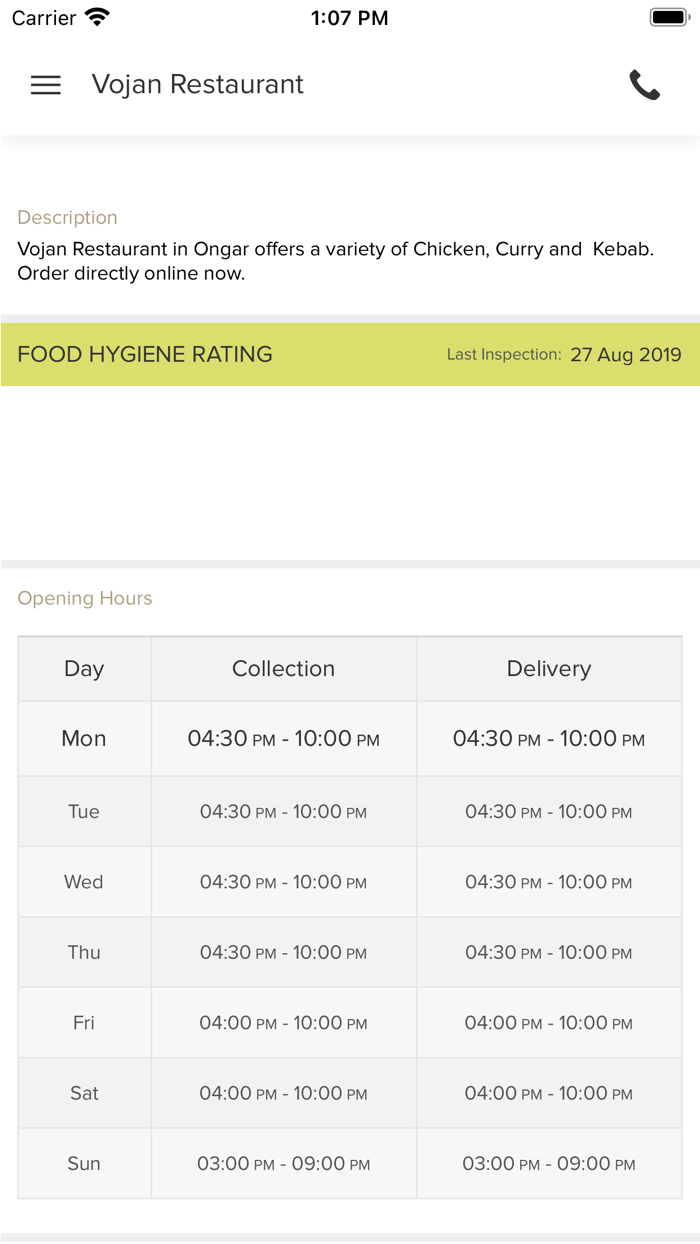Image resolution: width=700 pixels, height=1244 pixels.
Task: Open the navigation hamburger menu
Action: click(x=45, y=85)
